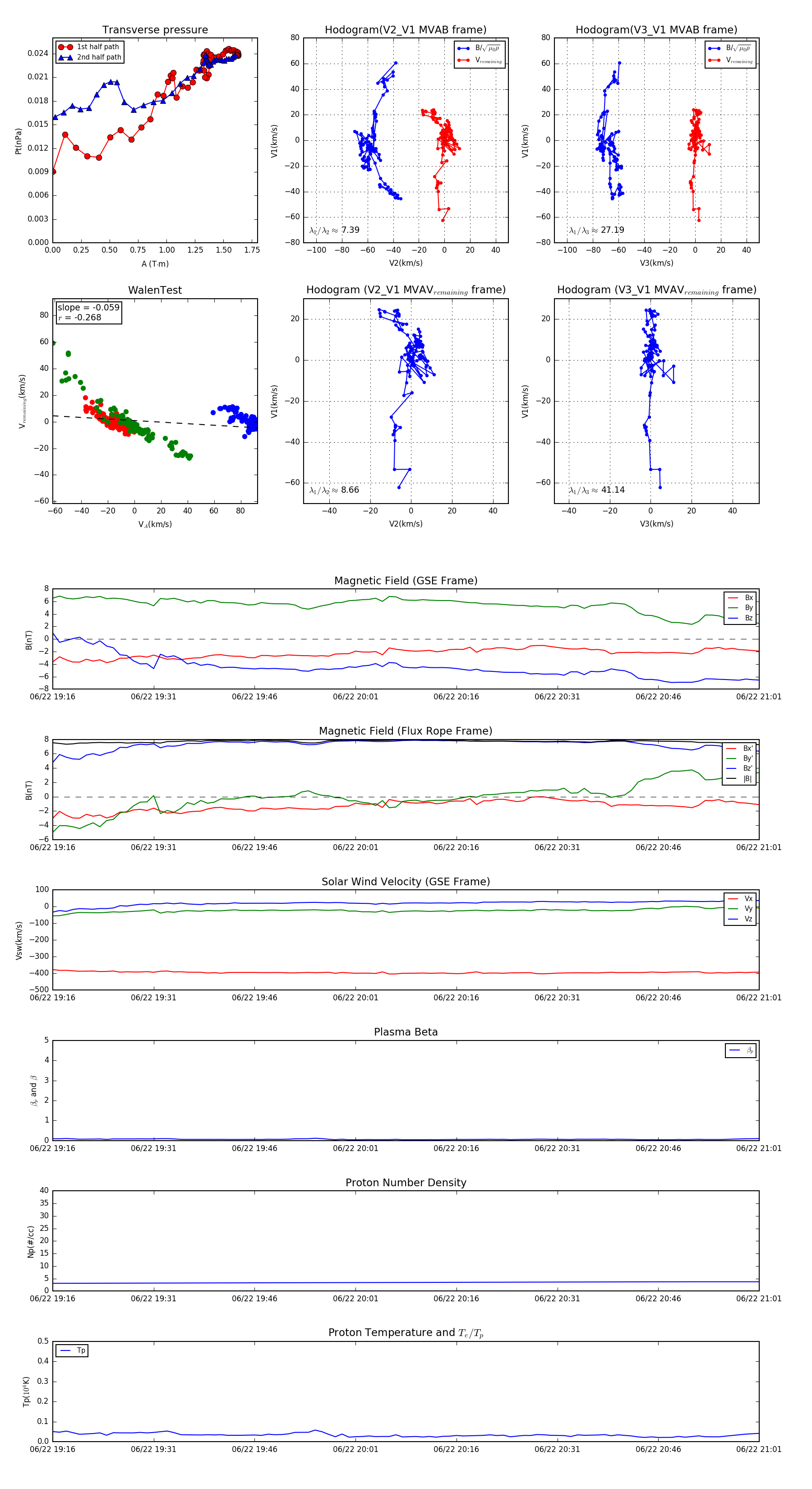The image size is (812, 1489).
Task: Click 'Solar Wind Velocity (GSE Frame)' title
Action: [x=406, y=882]
